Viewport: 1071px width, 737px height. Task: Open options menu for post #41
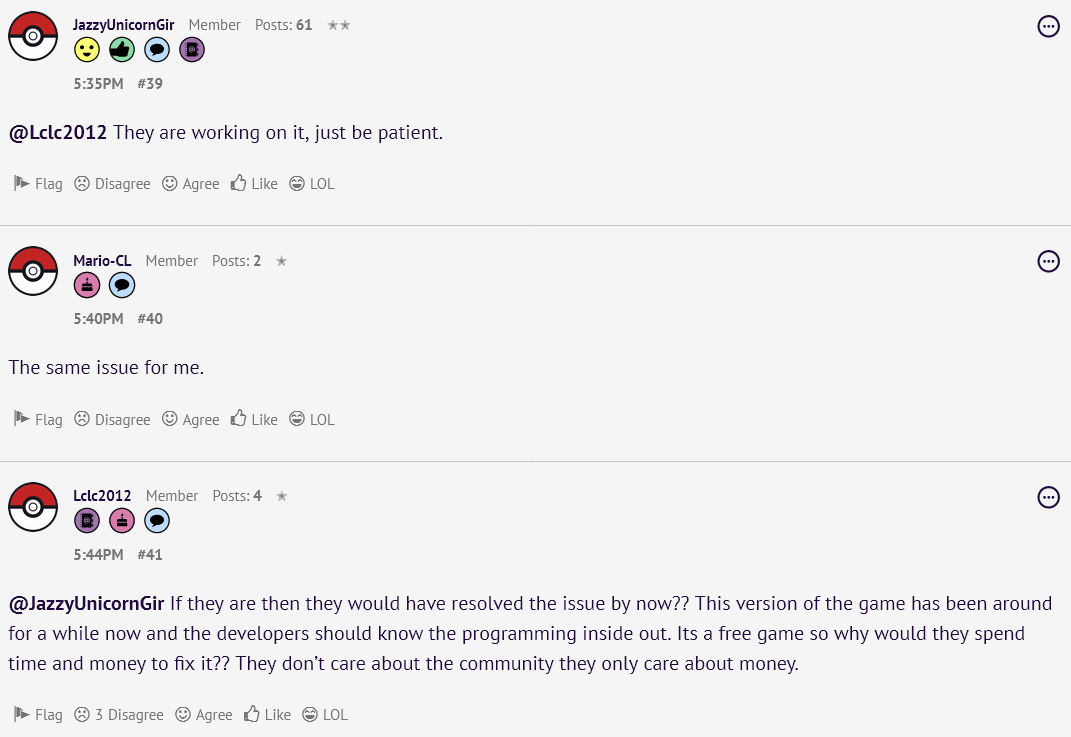click(1048, 497)
